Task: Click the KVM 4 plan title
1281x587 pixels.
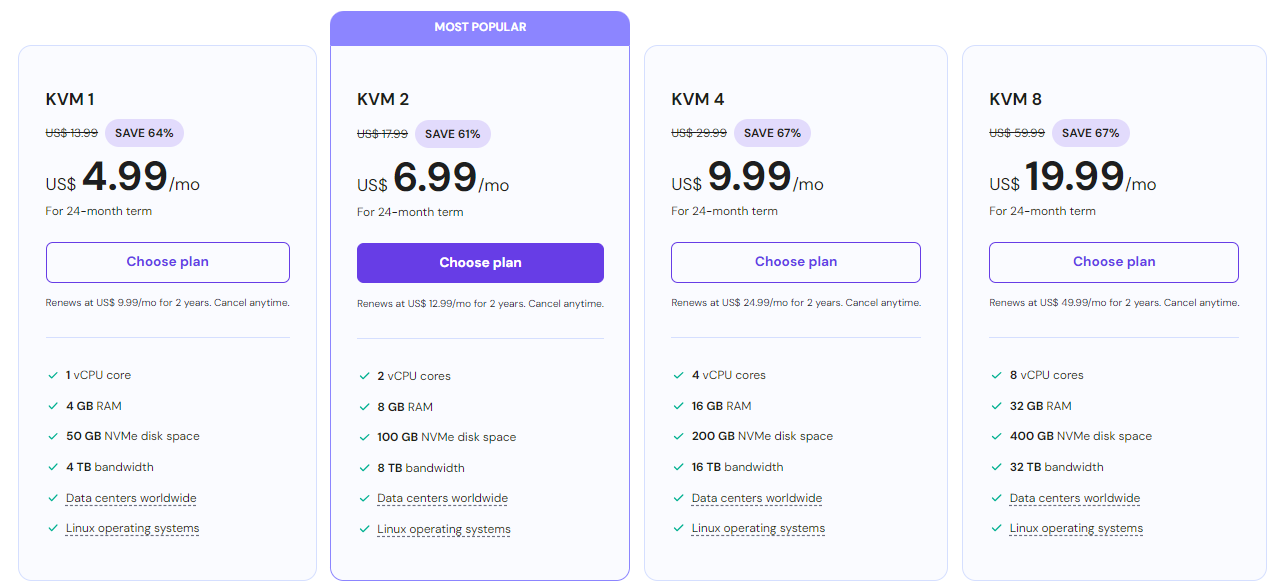Action: pos(698,99)
